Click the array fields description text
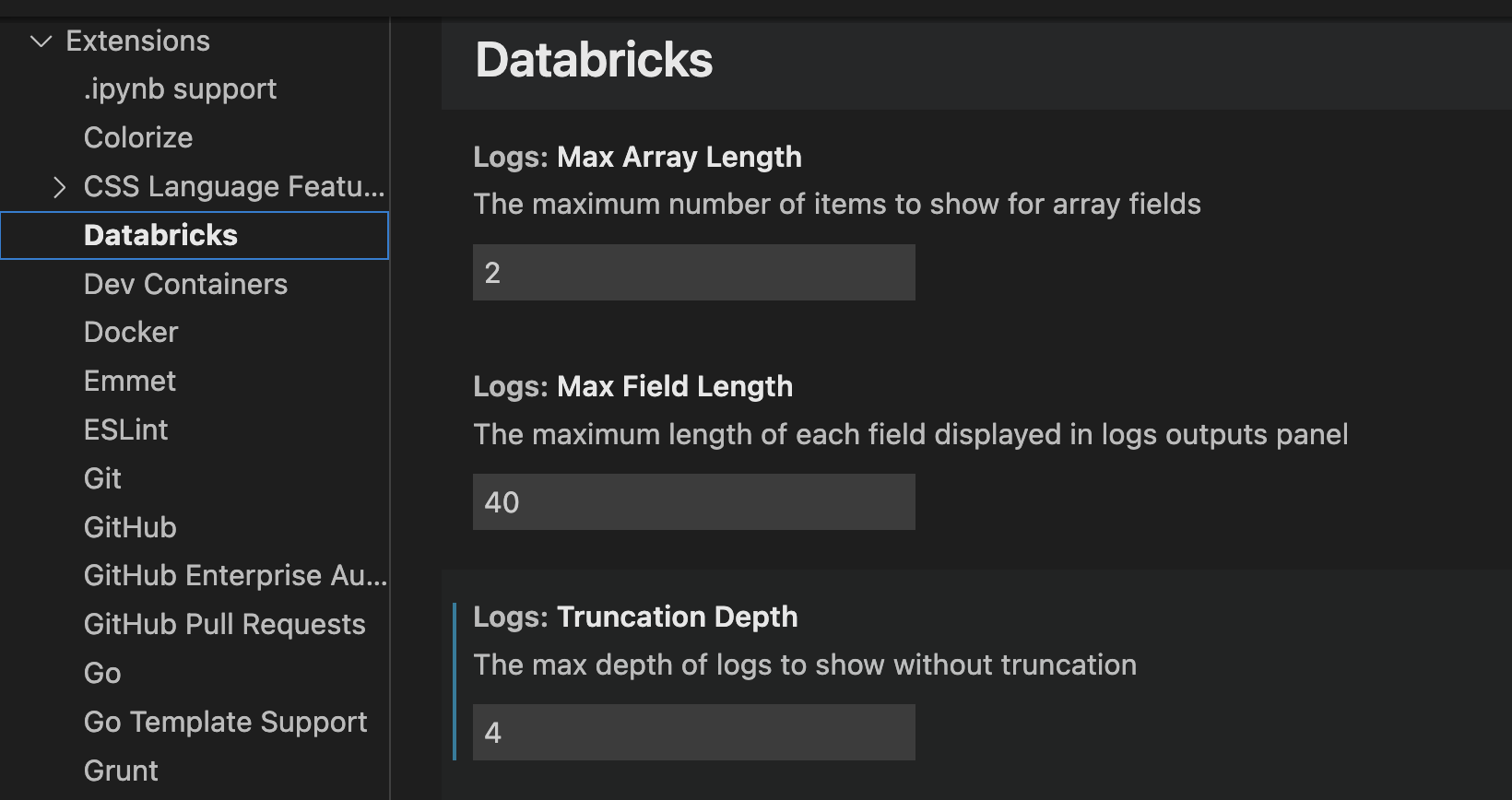Screen dimensions: 1512x800 coord(837,205)
